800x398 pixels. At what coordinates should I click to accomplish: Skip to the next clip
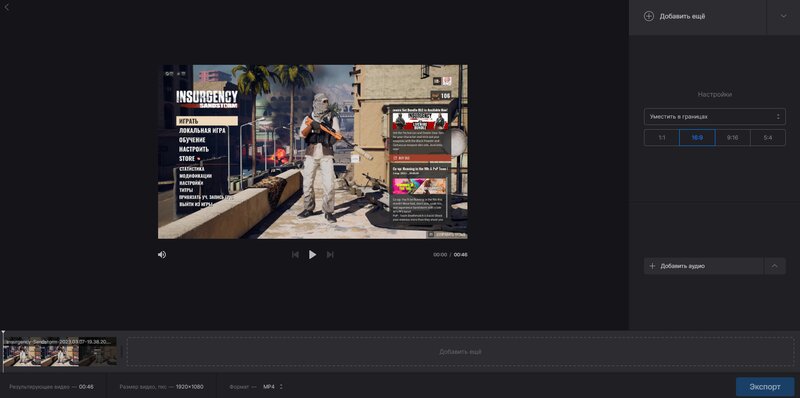tap(330, 255)
